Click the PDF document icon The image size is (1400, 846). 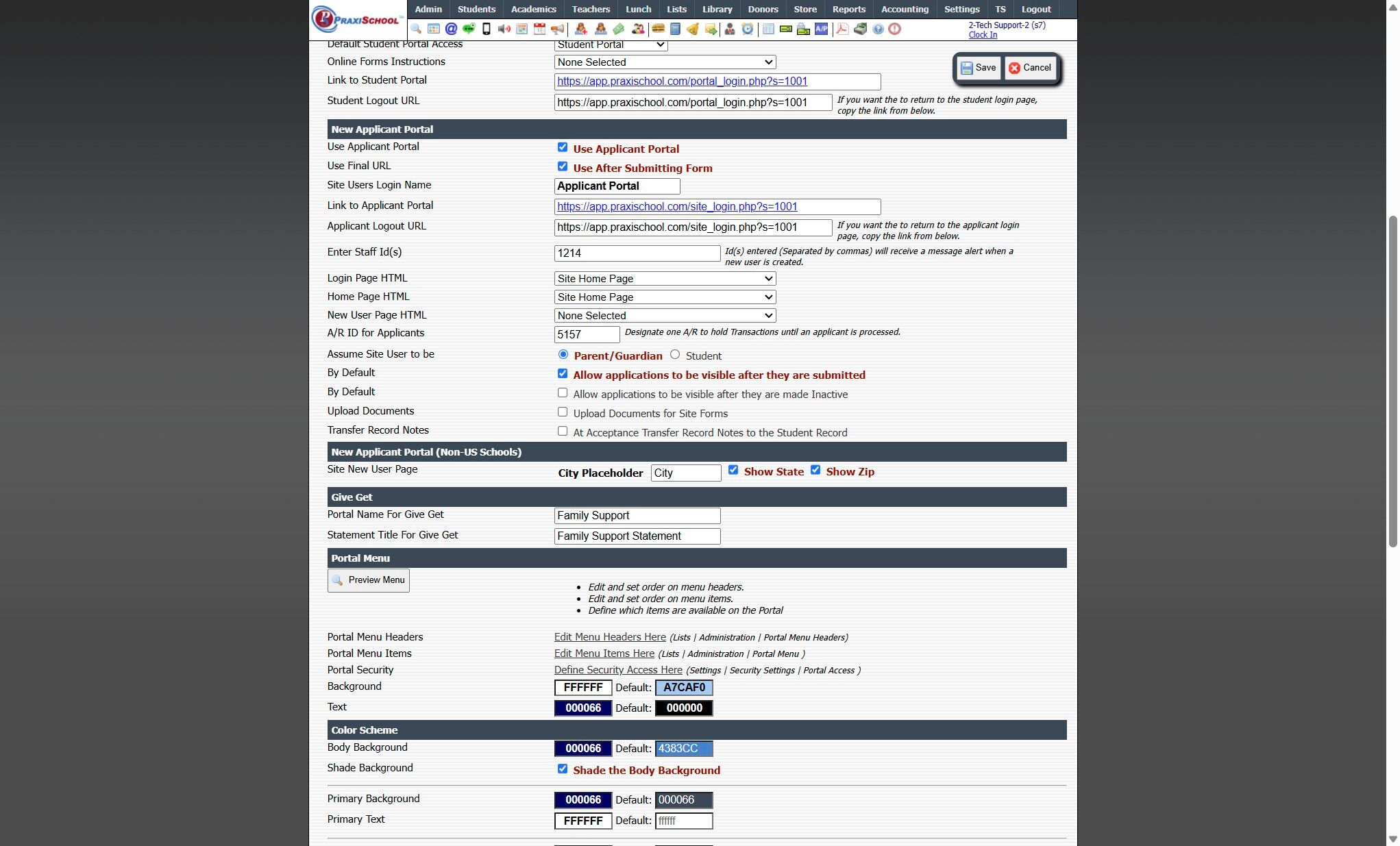point(842,29)
